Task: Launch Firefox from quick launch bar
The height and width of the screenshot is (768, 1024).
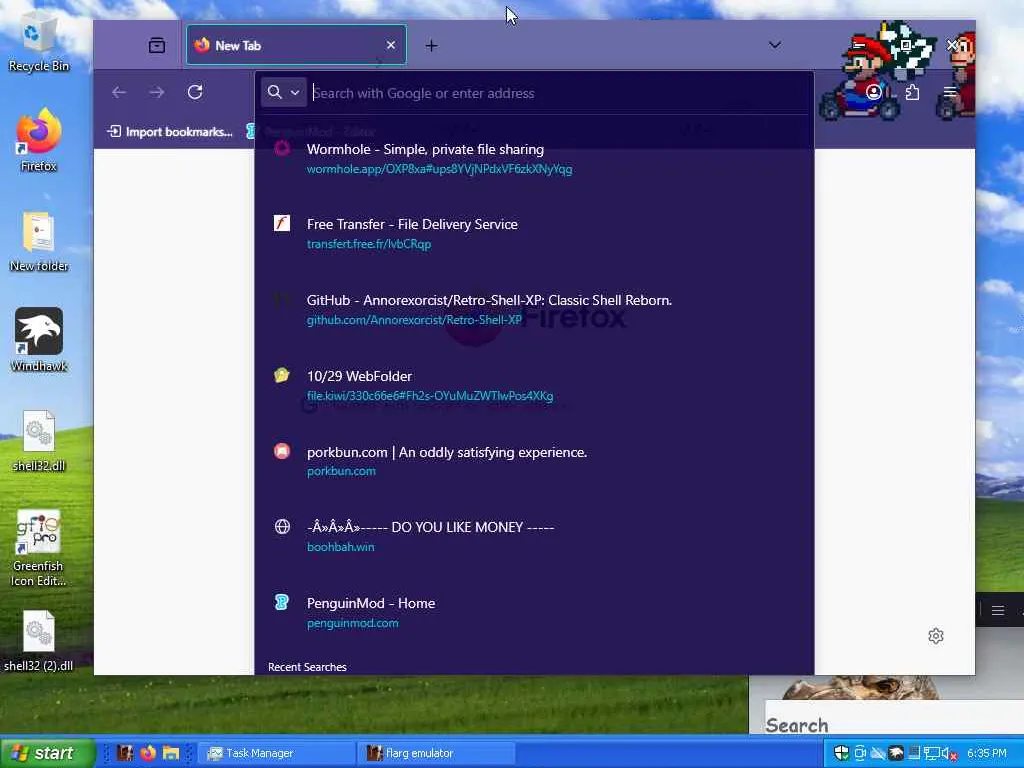Action: (148, 752)
